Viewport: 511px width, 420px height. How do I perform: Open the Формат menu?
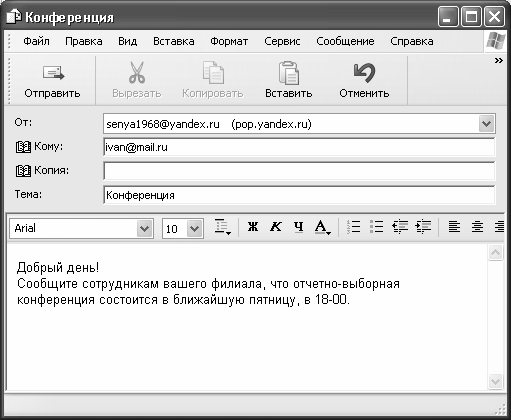[x=229, y=41]
